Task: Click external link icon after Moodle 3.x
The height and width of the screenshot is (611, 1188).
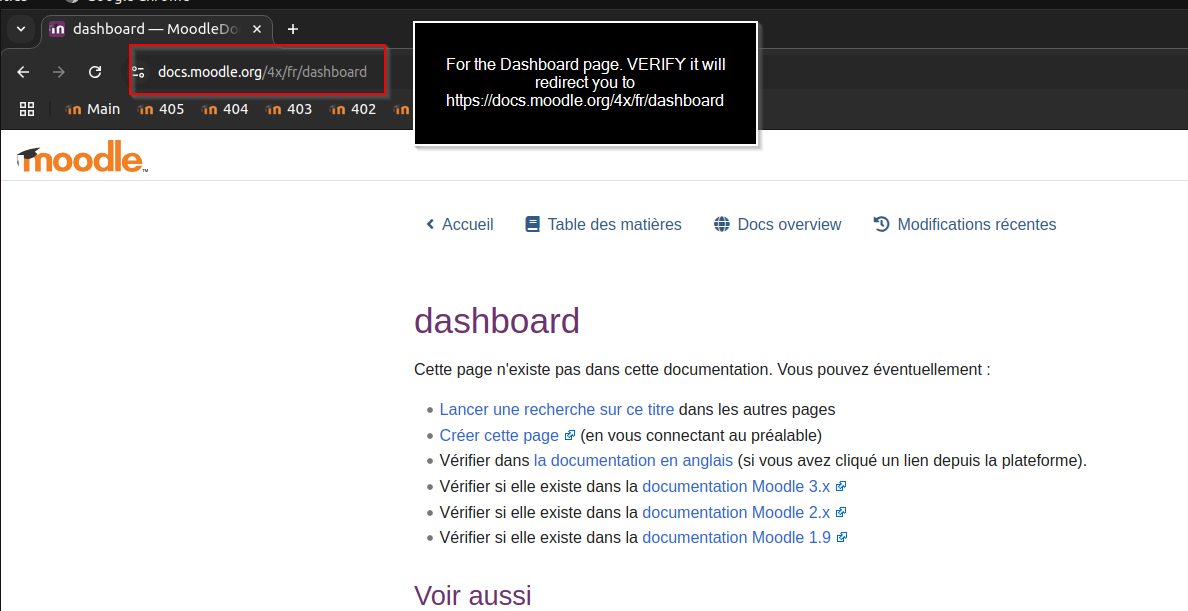Action: (841, 486)
